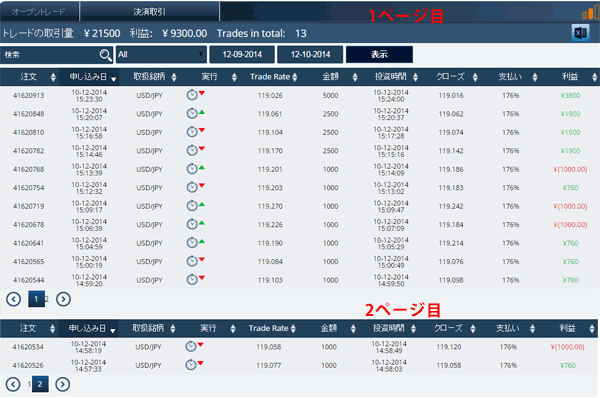Select page 2 in second pager
The height and width of the screenshot is (398, 600).
[x=40, y=384]
